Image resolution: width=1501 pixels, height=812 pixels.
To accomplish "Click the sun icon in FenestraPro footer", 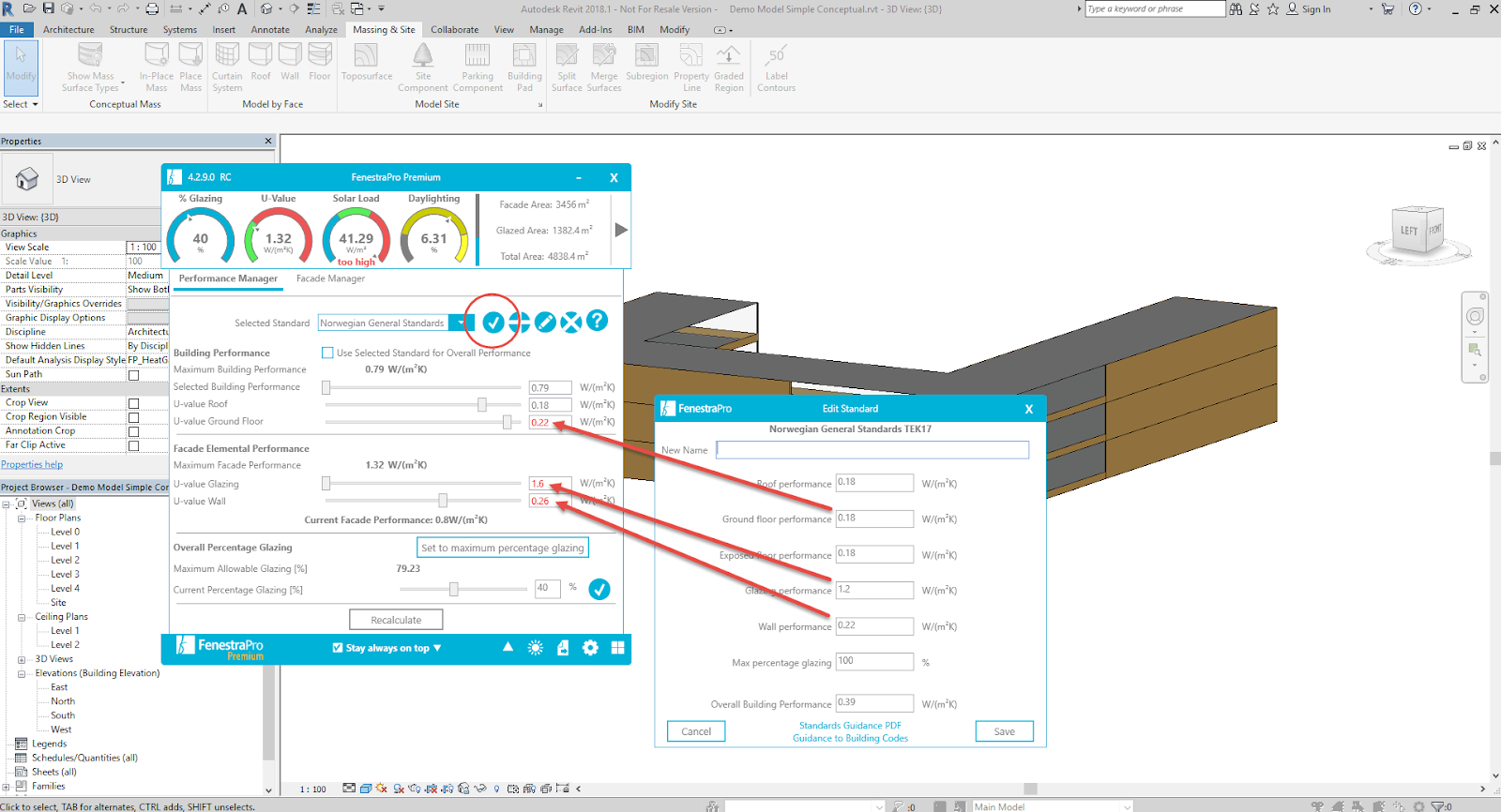I will [536, 648].
